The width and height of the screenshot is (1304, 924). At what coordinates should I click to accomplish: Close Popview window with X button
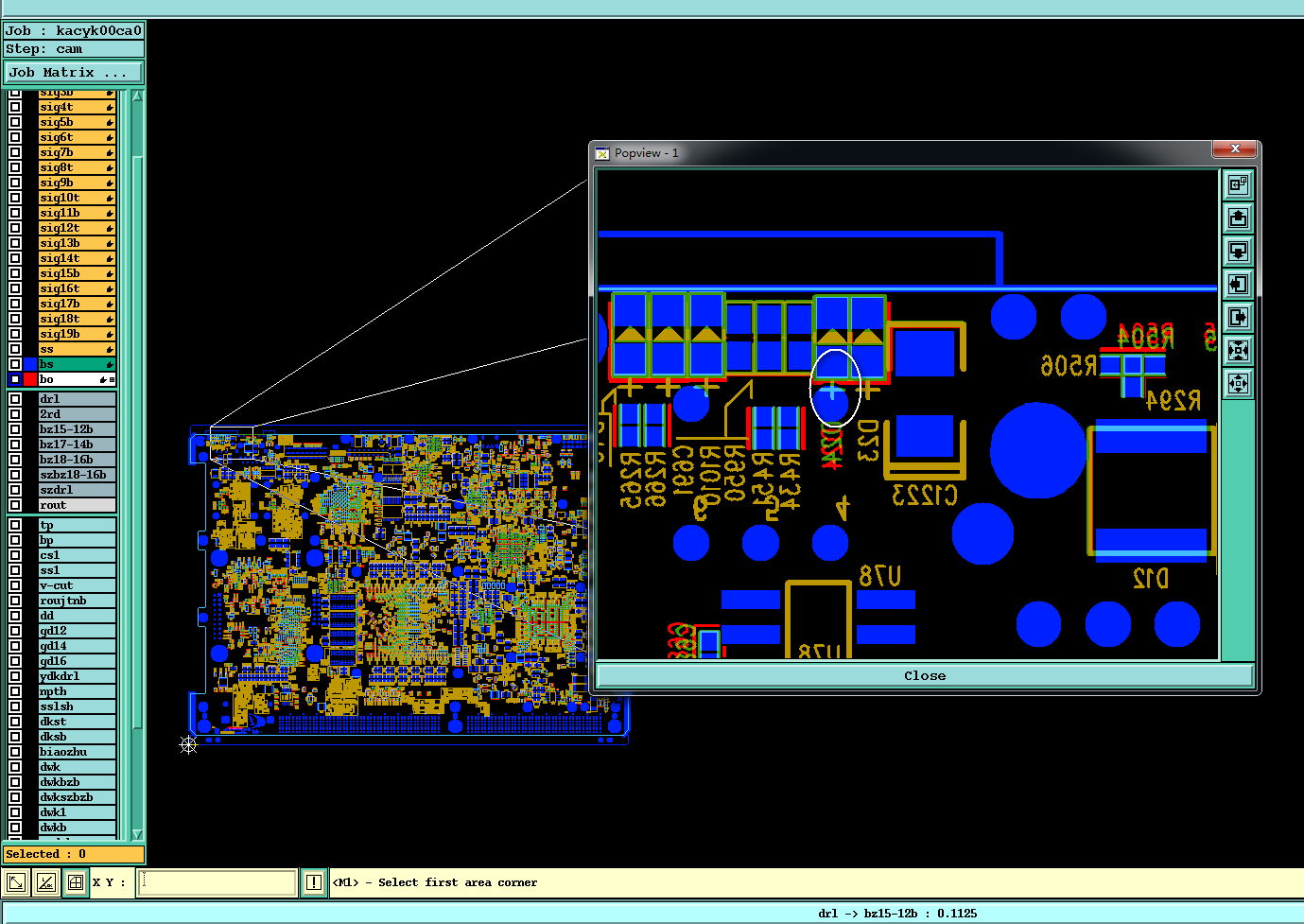[x=1235, y=149]
